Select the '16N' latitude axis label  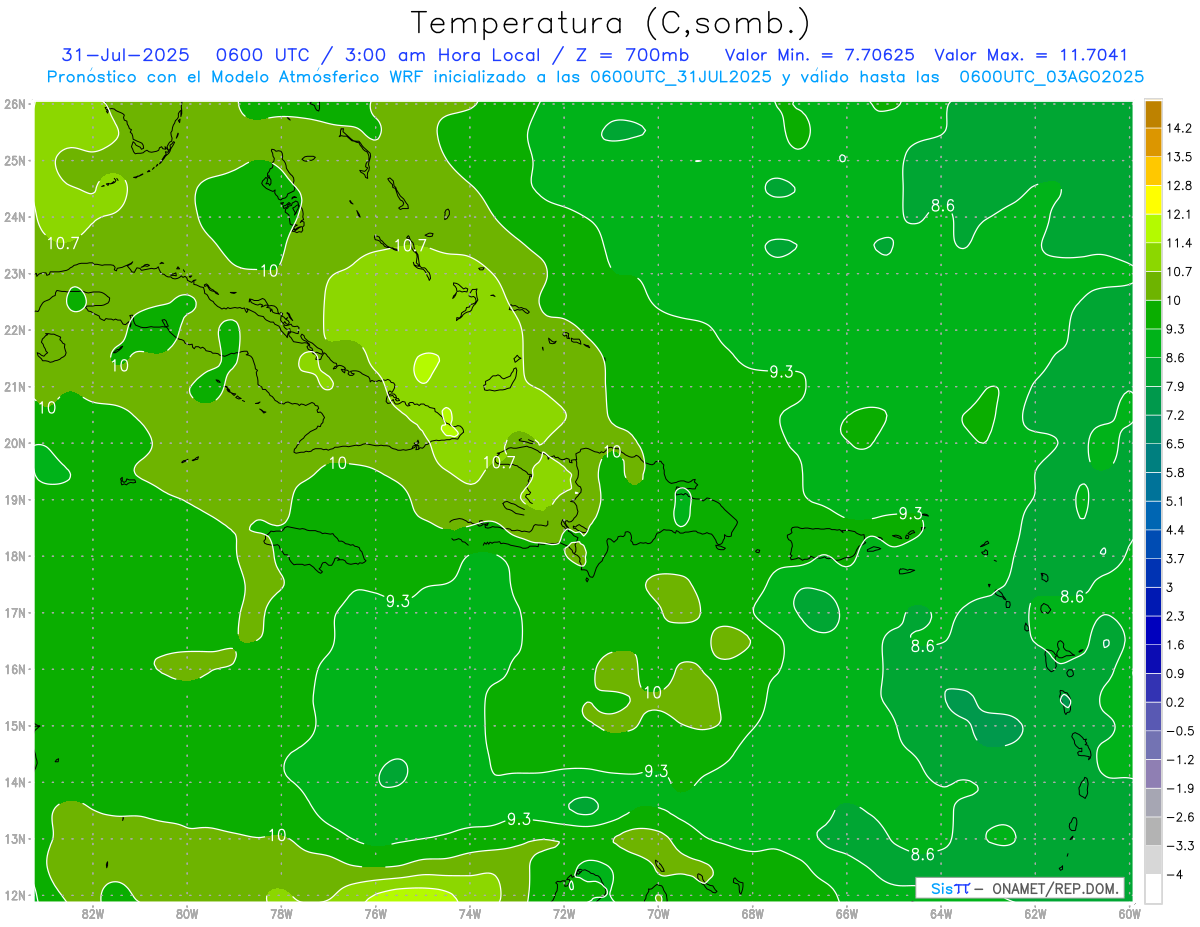[x=15, y=669]
